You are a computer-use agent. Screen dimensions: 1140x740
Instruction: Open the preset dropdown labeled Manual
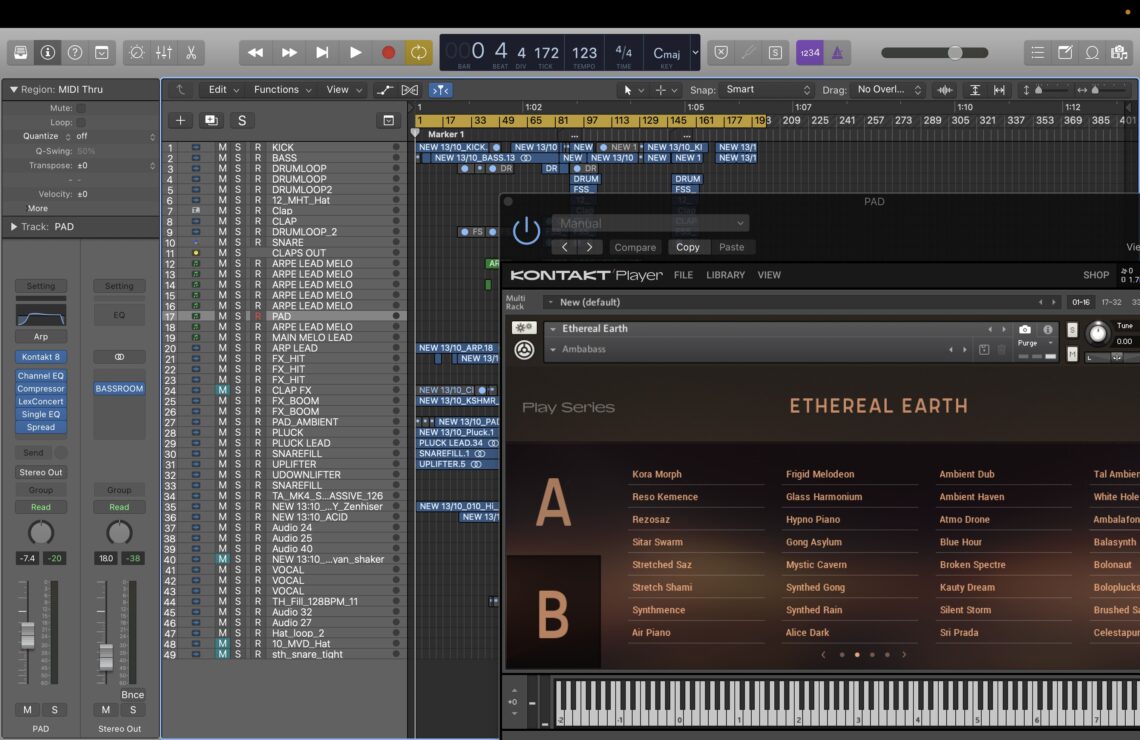tap(650, 222)
